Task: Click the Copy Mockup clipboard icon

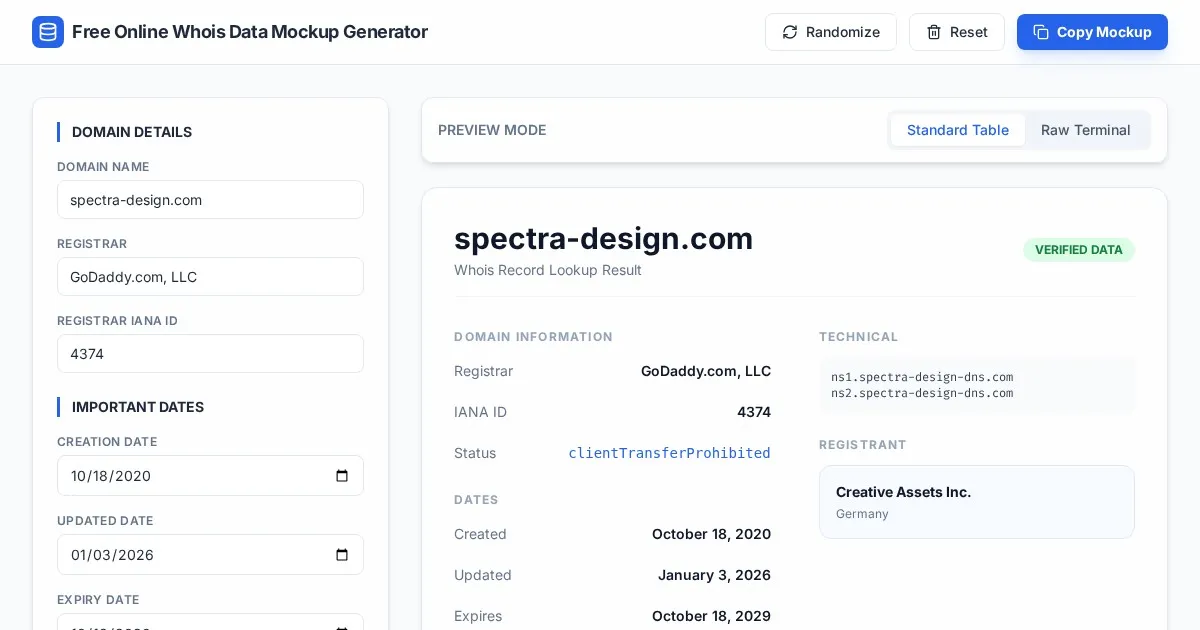Action: pyautogui.click(x=1041, y=32)
